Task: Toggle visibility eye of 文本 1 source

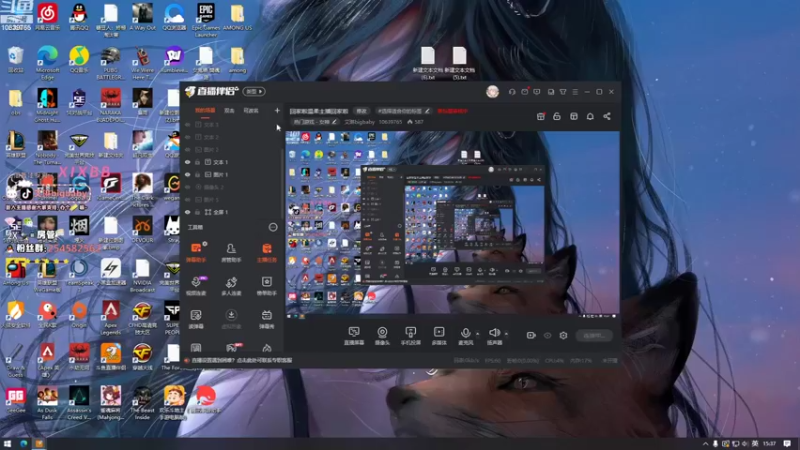Action: [188, 162]
